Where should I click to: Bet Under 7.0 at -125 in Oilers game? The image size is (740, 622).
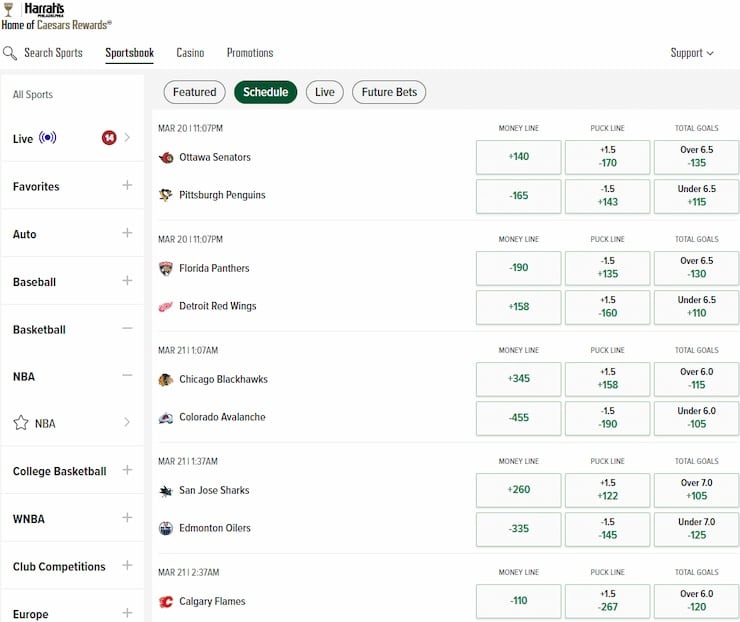[697, 529]
